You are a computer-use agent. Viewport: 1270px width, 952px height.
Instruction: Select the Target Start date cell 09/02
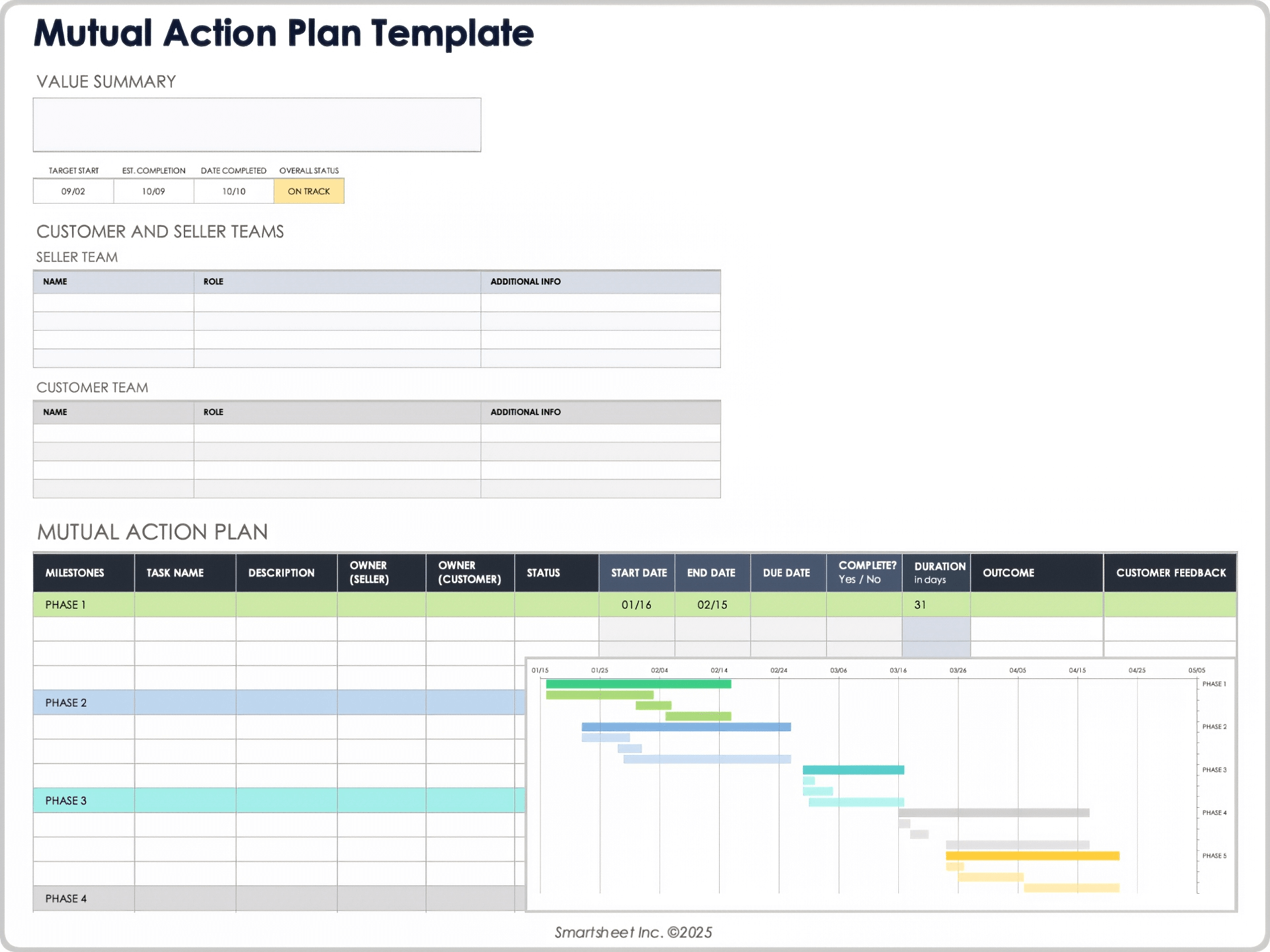pyautogui.click(x=73, y=191)
